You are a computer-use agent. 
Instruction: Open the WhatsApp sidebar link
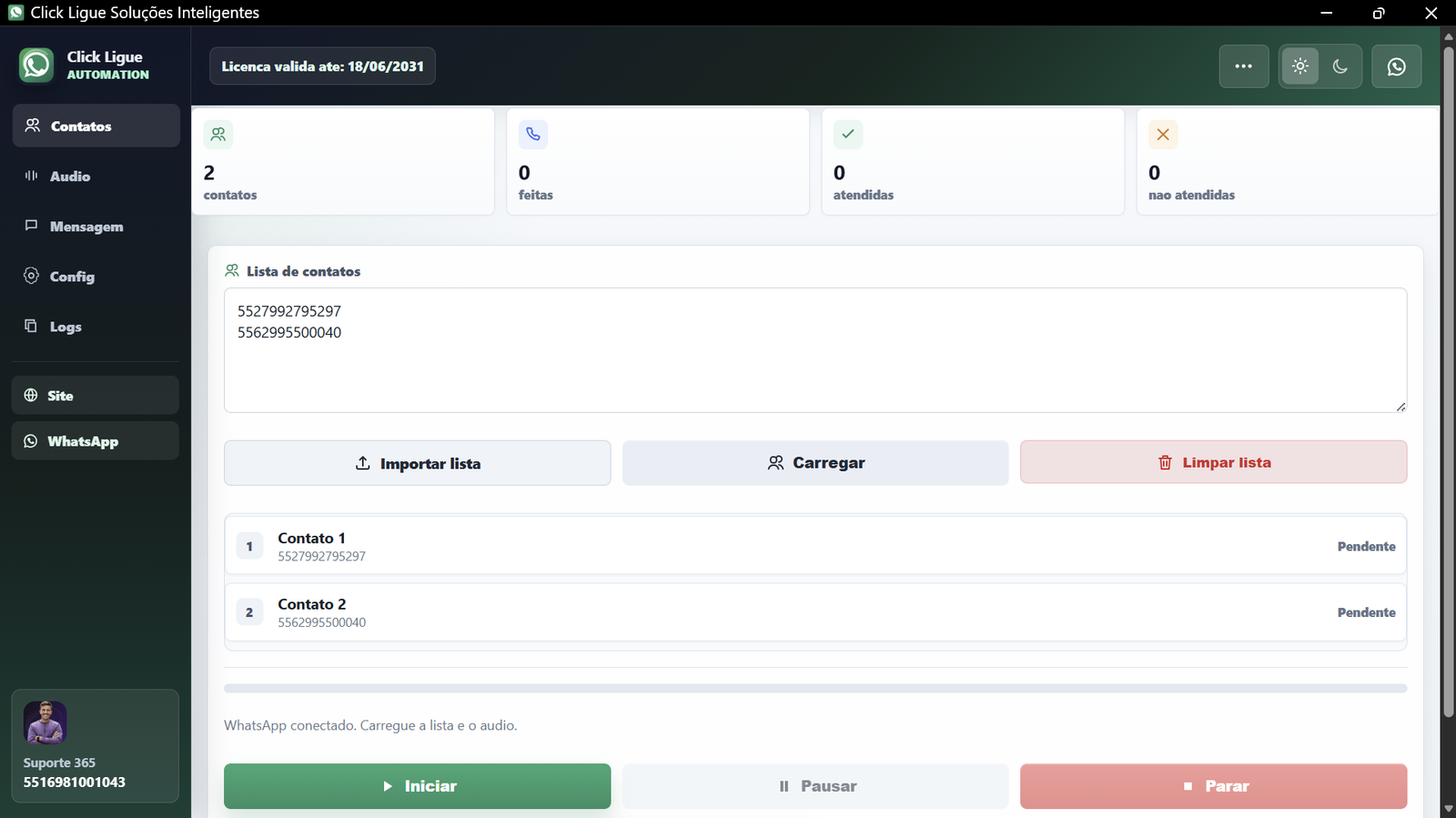pos(96,440)
